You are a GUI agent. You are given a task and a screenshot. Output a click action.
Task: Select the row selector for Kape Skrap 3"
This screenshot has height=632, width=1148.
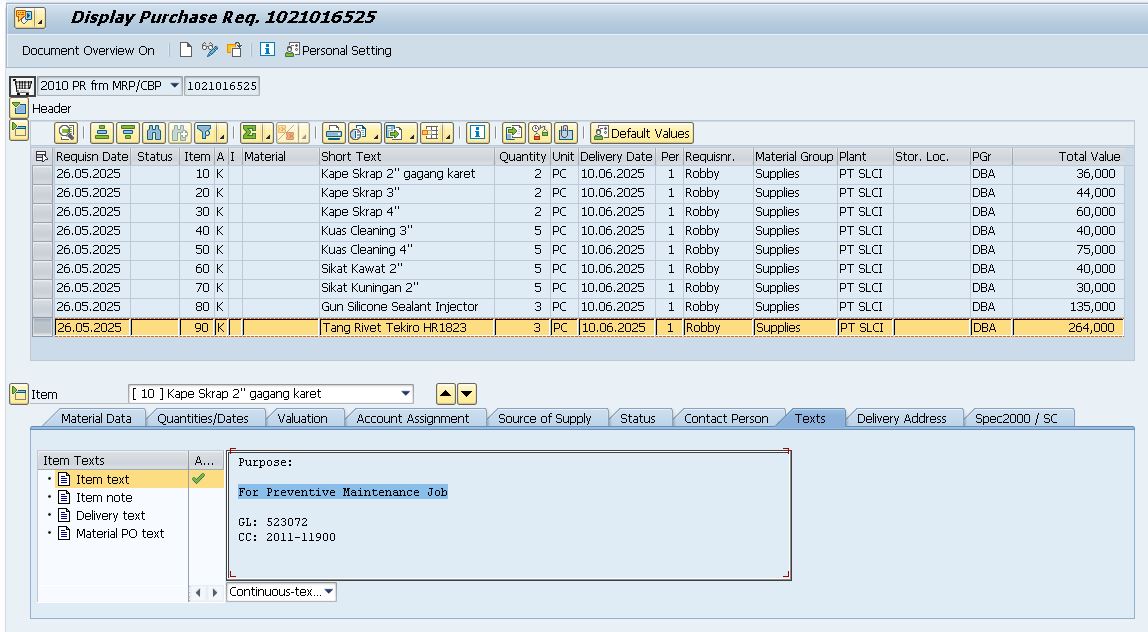tap(42, 193)
